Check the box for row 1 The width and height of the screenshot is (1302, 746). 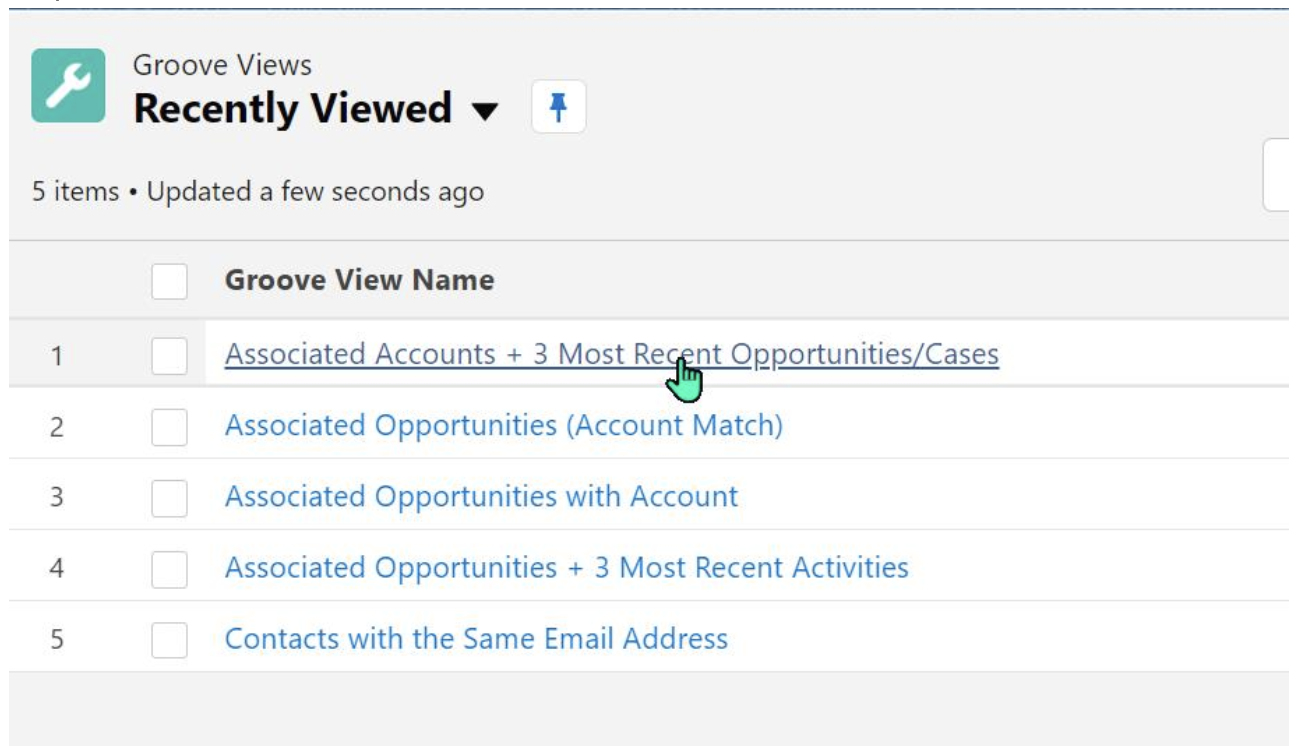[170, 355]
